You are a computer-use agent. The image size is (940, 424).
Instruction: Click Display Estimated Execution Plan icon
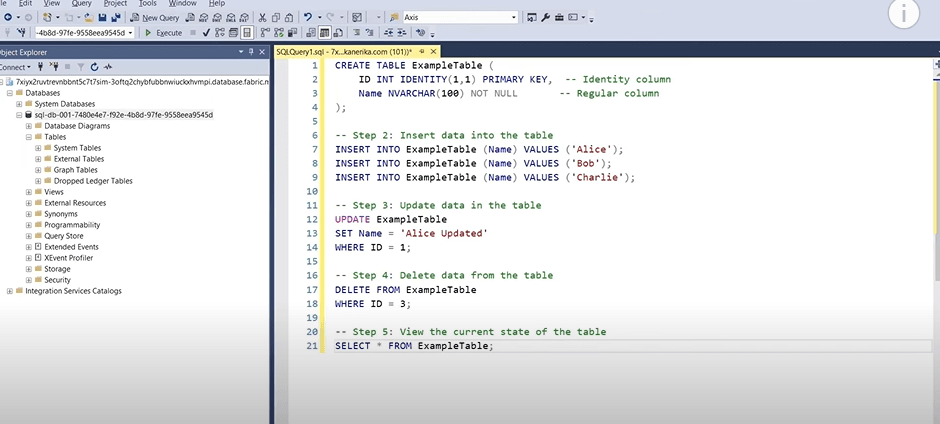pyautogui.click(x=219, y=33)
